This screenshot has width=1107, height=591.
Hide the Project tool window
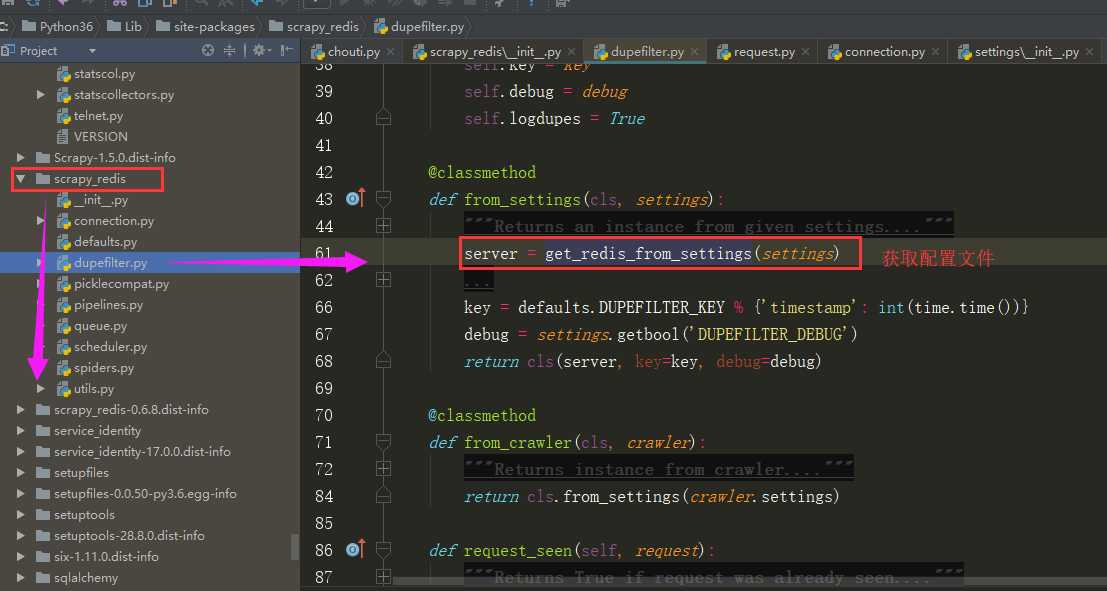[286, 51]
